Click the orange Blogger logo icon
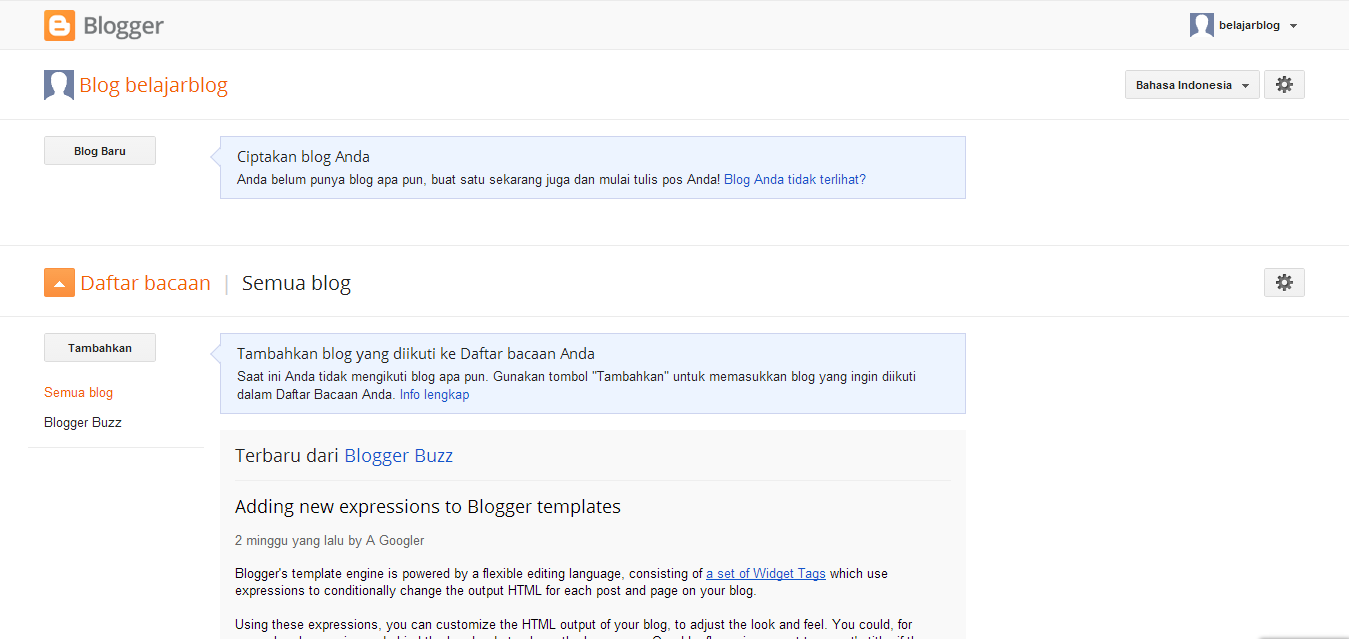The image size is (1349, 639). (x=60, y=25)
